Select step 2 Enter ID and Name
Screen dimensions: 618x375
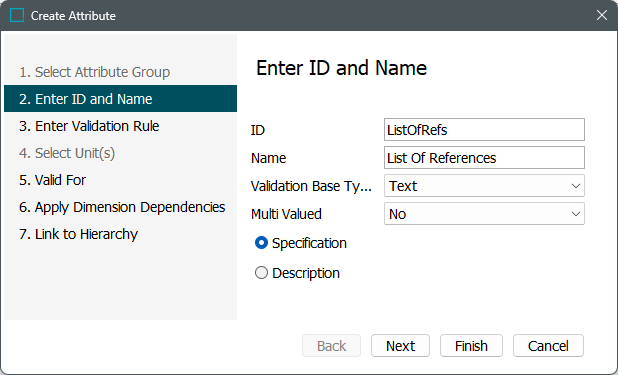point(120,99)
